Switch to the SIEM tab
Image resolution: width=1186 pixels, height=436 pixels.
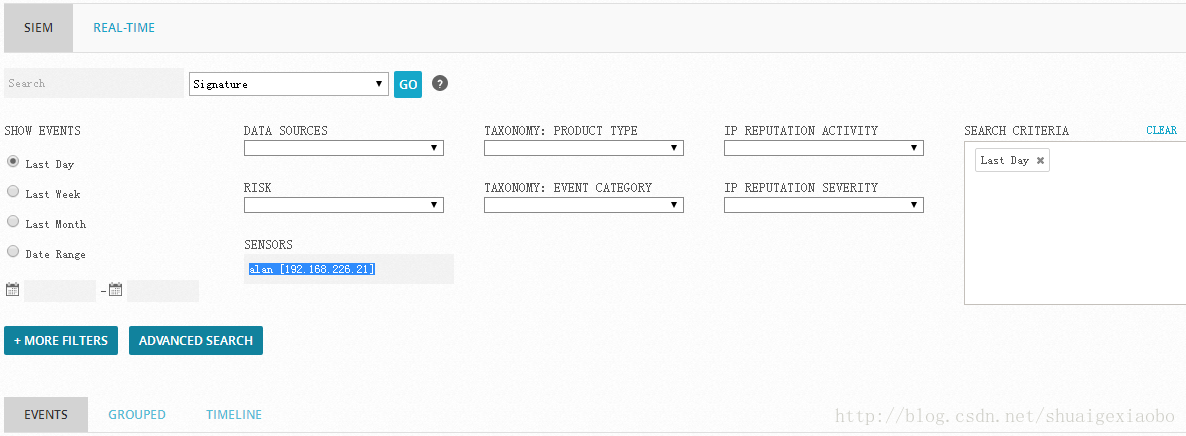tap(39, 28)
